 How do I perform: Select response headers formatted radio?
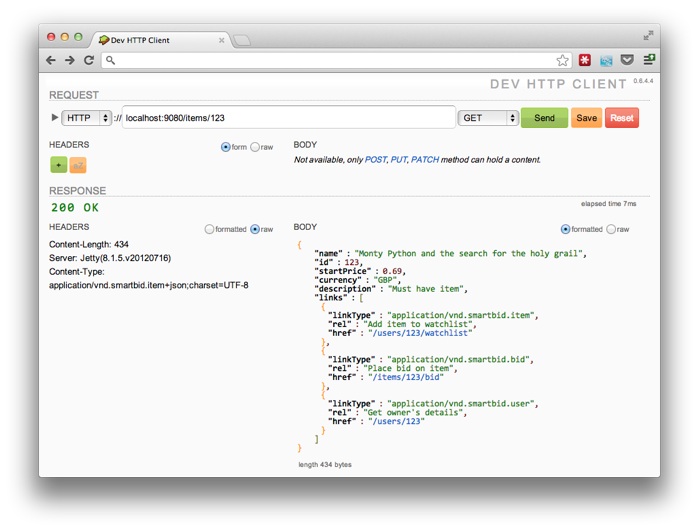point(209,229)
